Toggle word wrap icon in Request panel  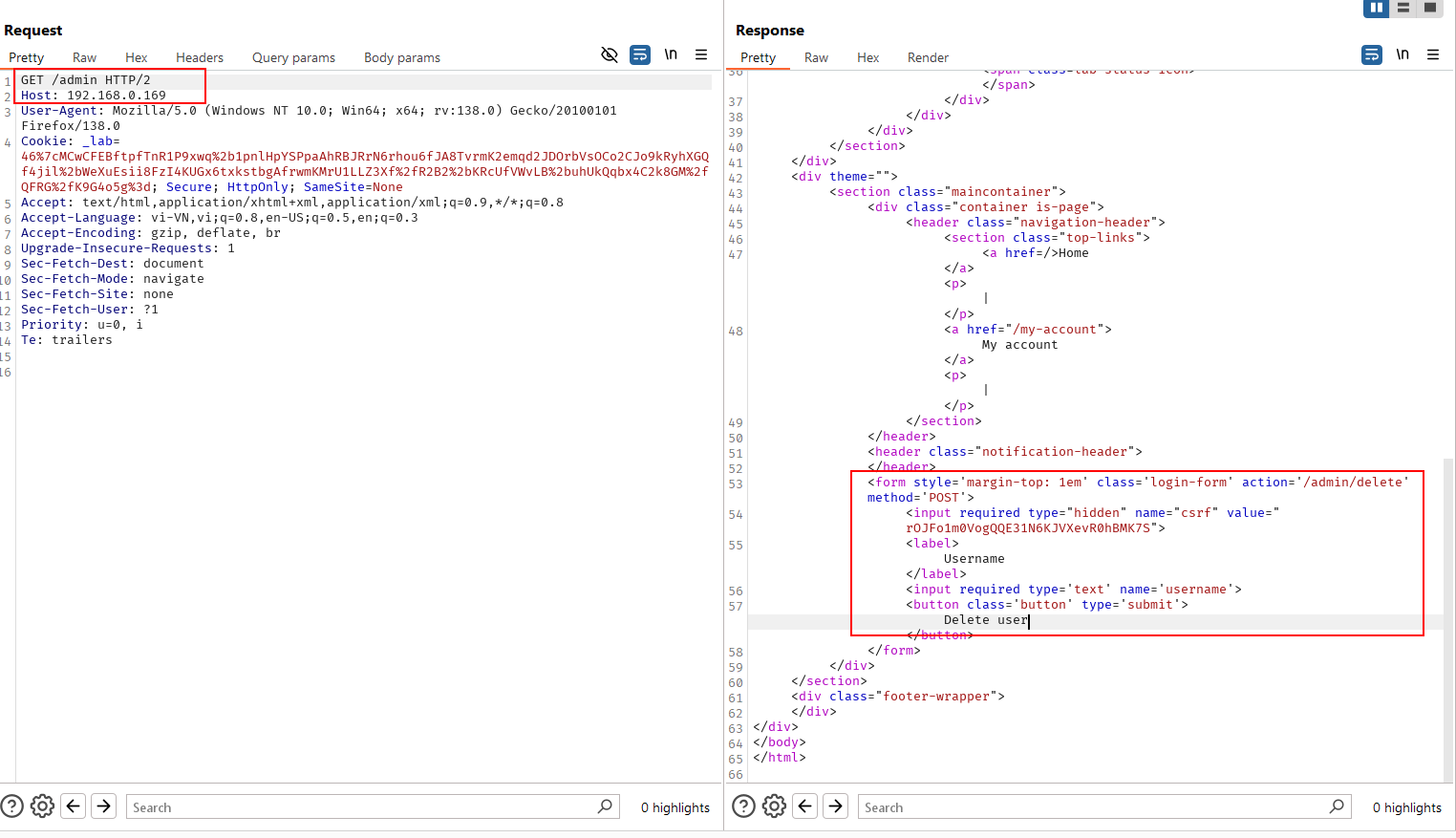[640, 54]
